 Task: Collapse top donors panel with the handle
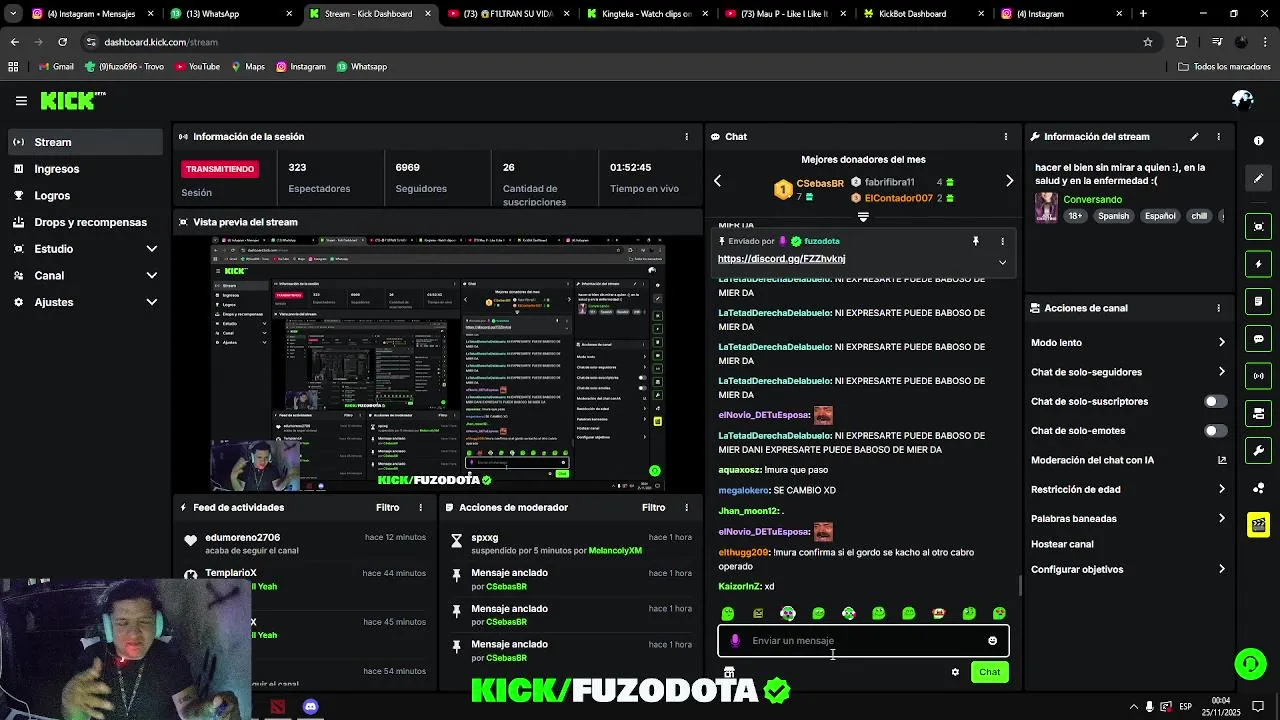(863, 217)
